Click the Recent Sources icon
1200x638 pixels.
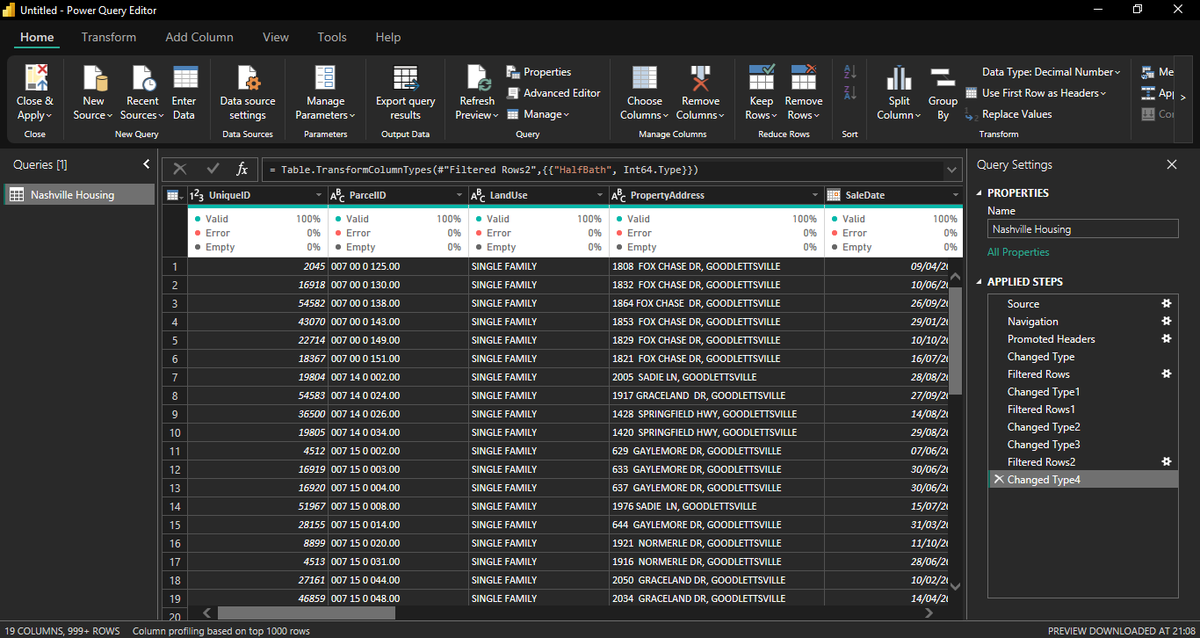(142, 78)
